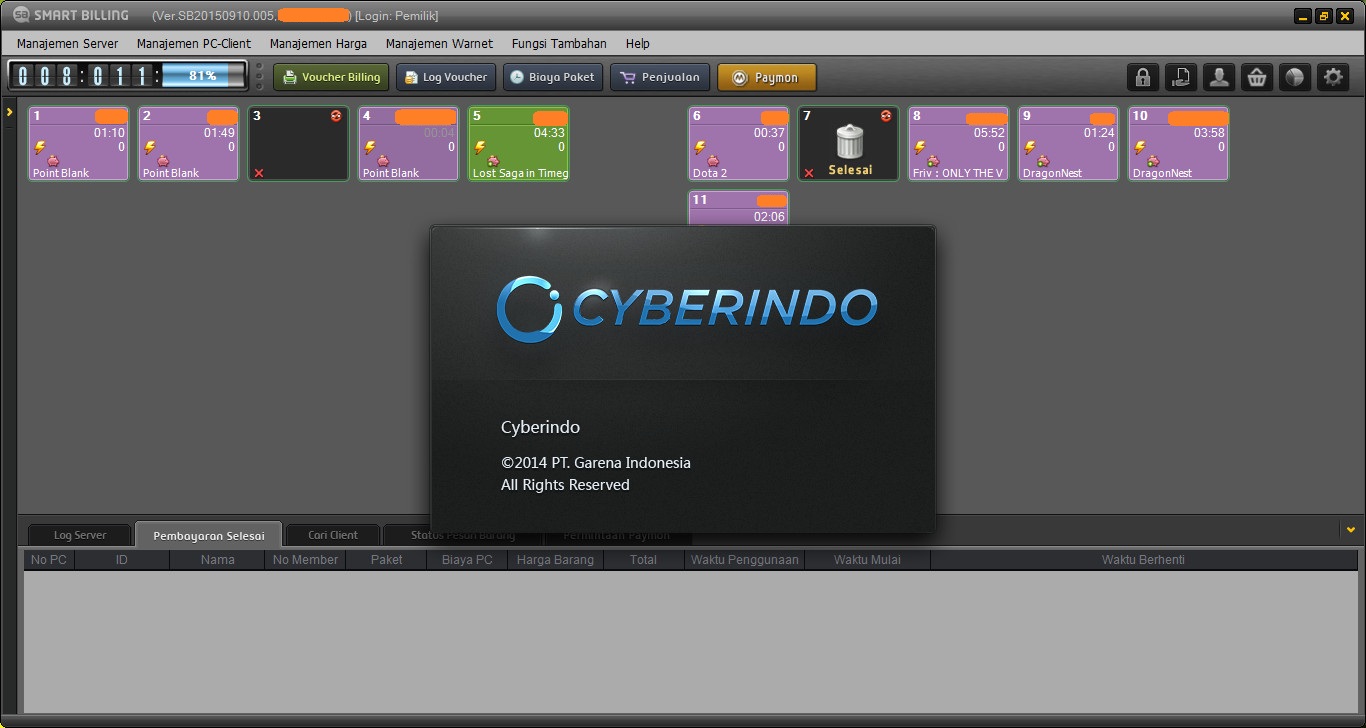Screen dimensions: 1366x728
Task: Select the Dota 2 client tile numbered 6
Action: (738, 143)
